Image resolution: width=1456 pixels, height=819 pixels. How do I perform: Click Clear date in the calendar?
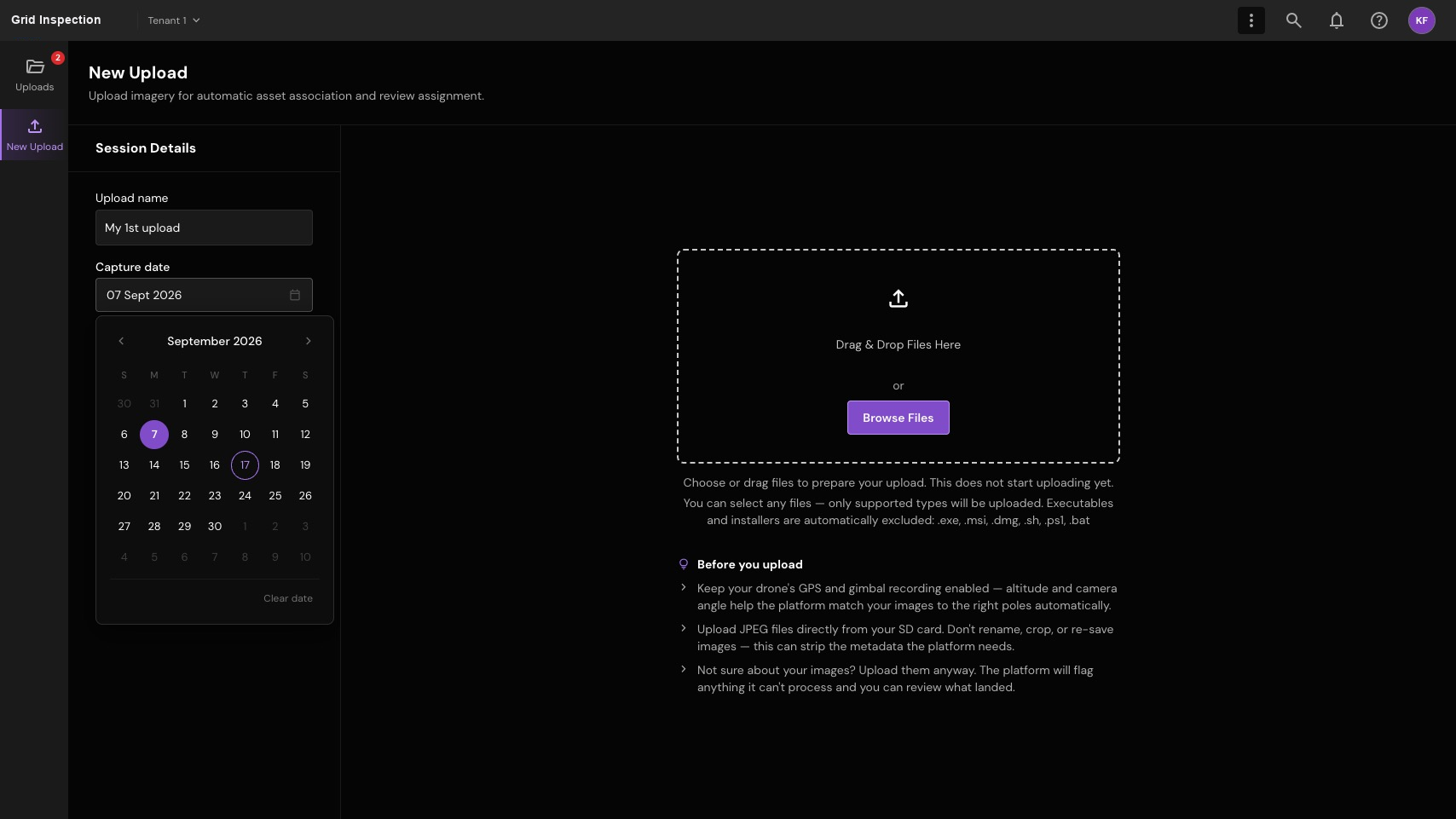pos(288,598)
